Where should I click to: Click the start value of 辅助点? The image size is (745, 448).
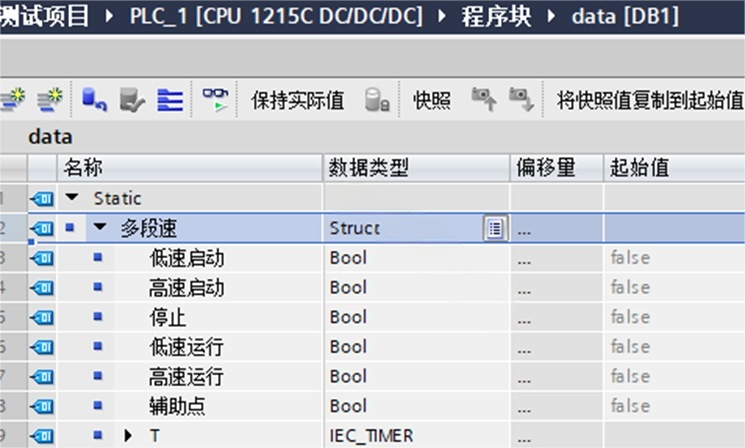click(x=675, y=406)
